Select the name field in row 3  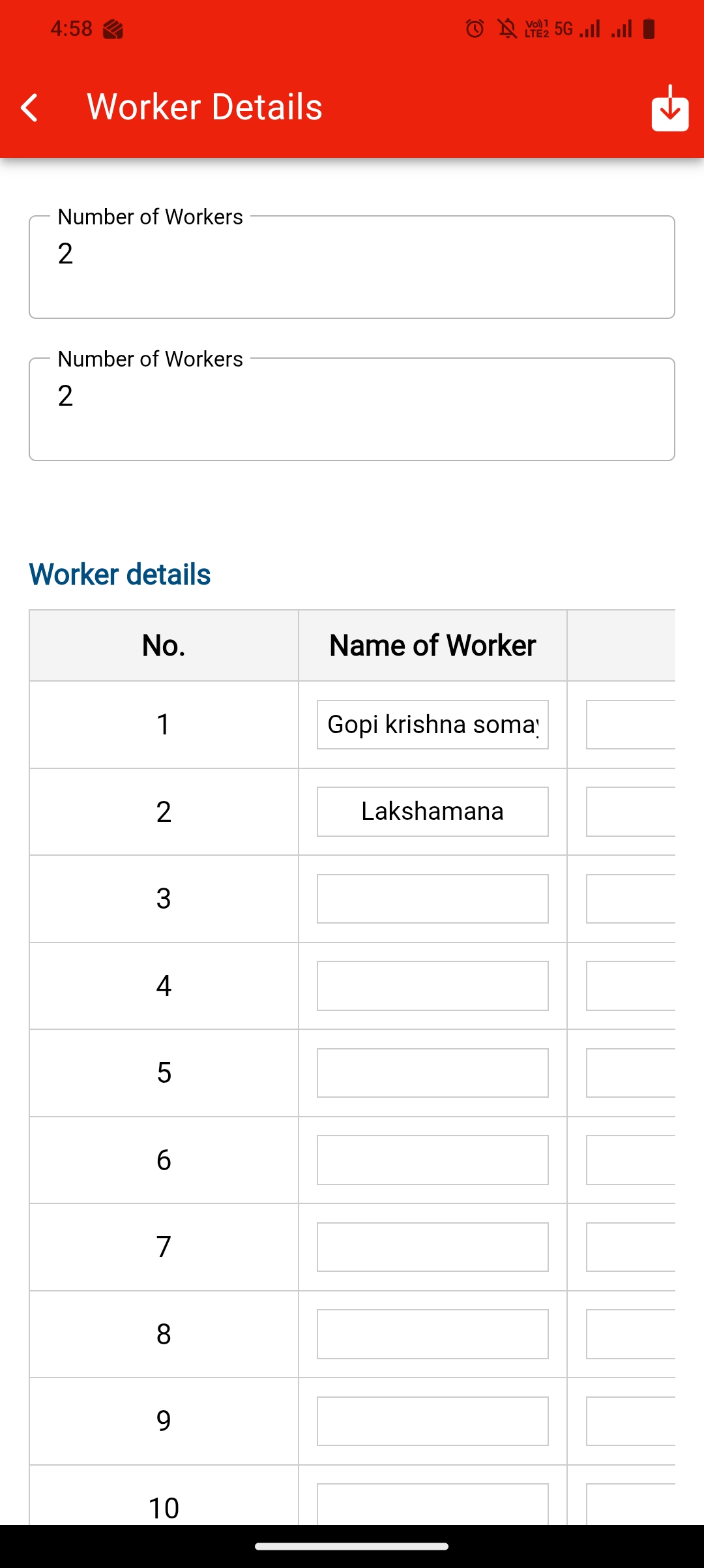(432, 899)
